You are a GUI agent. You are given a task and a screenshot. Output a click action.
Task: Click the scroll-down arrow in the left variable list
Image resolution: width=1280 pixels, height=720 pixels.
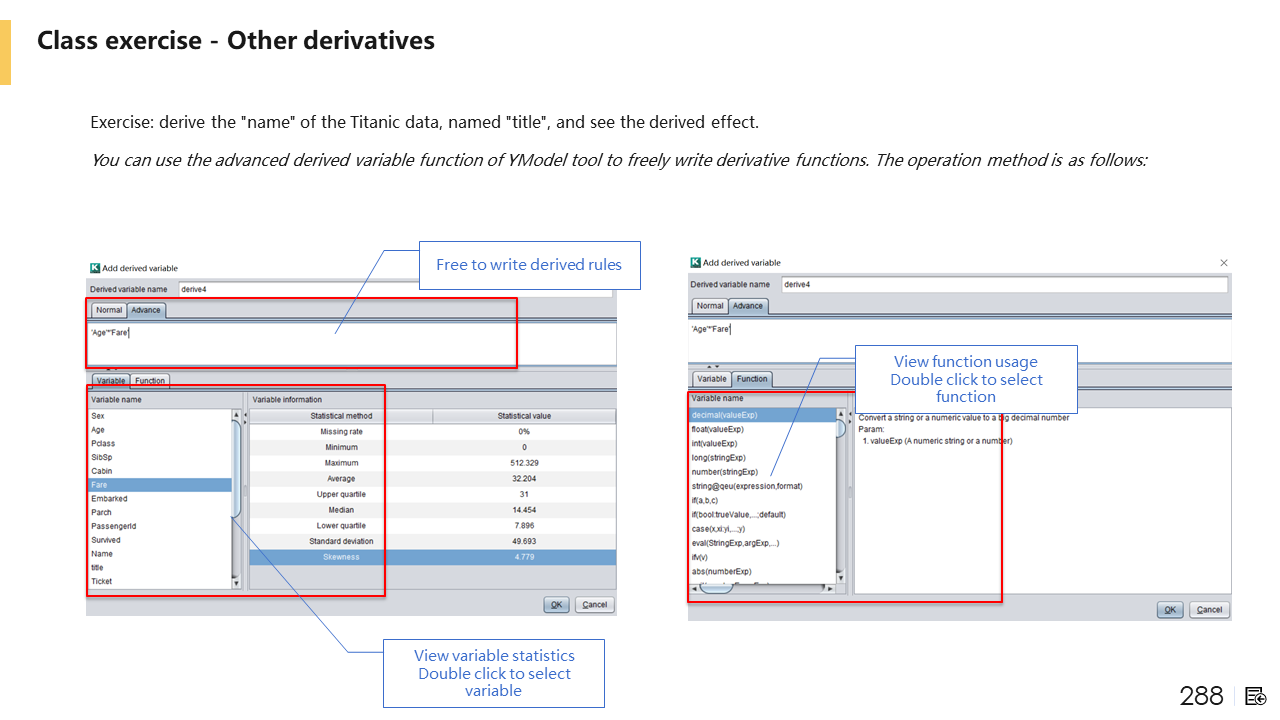236,581
